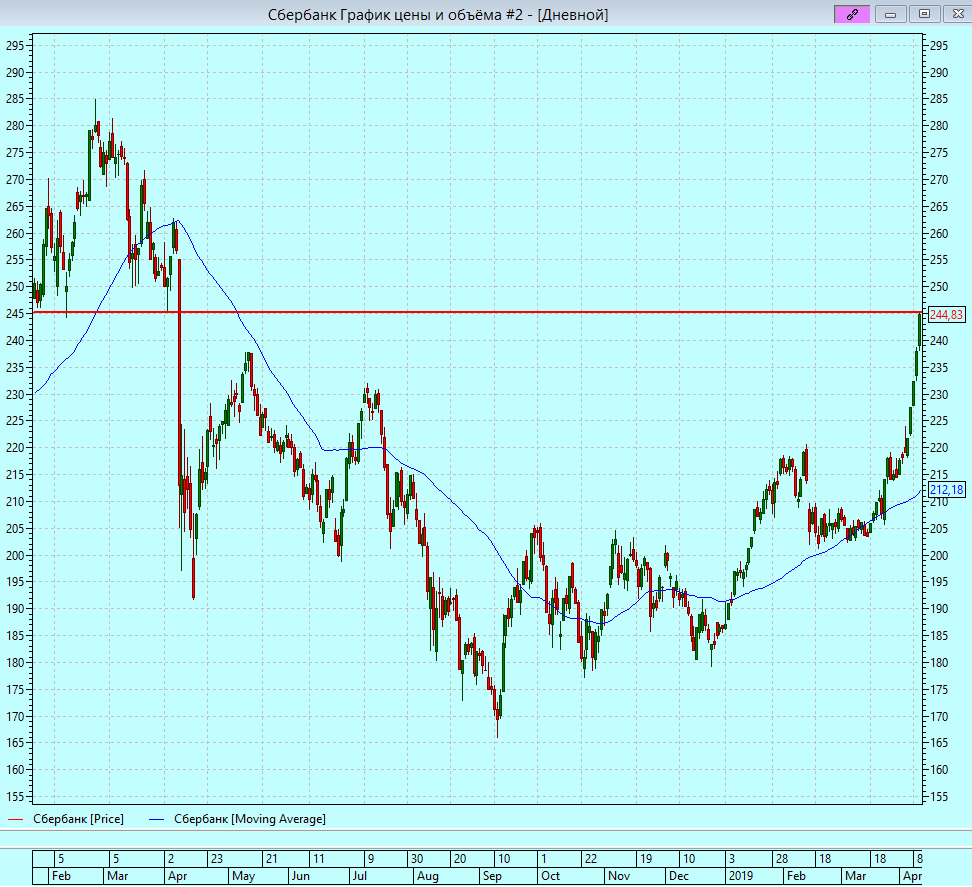972x887 pixels.
Task: Click the long red April crash candle
Action: point(180,372)
